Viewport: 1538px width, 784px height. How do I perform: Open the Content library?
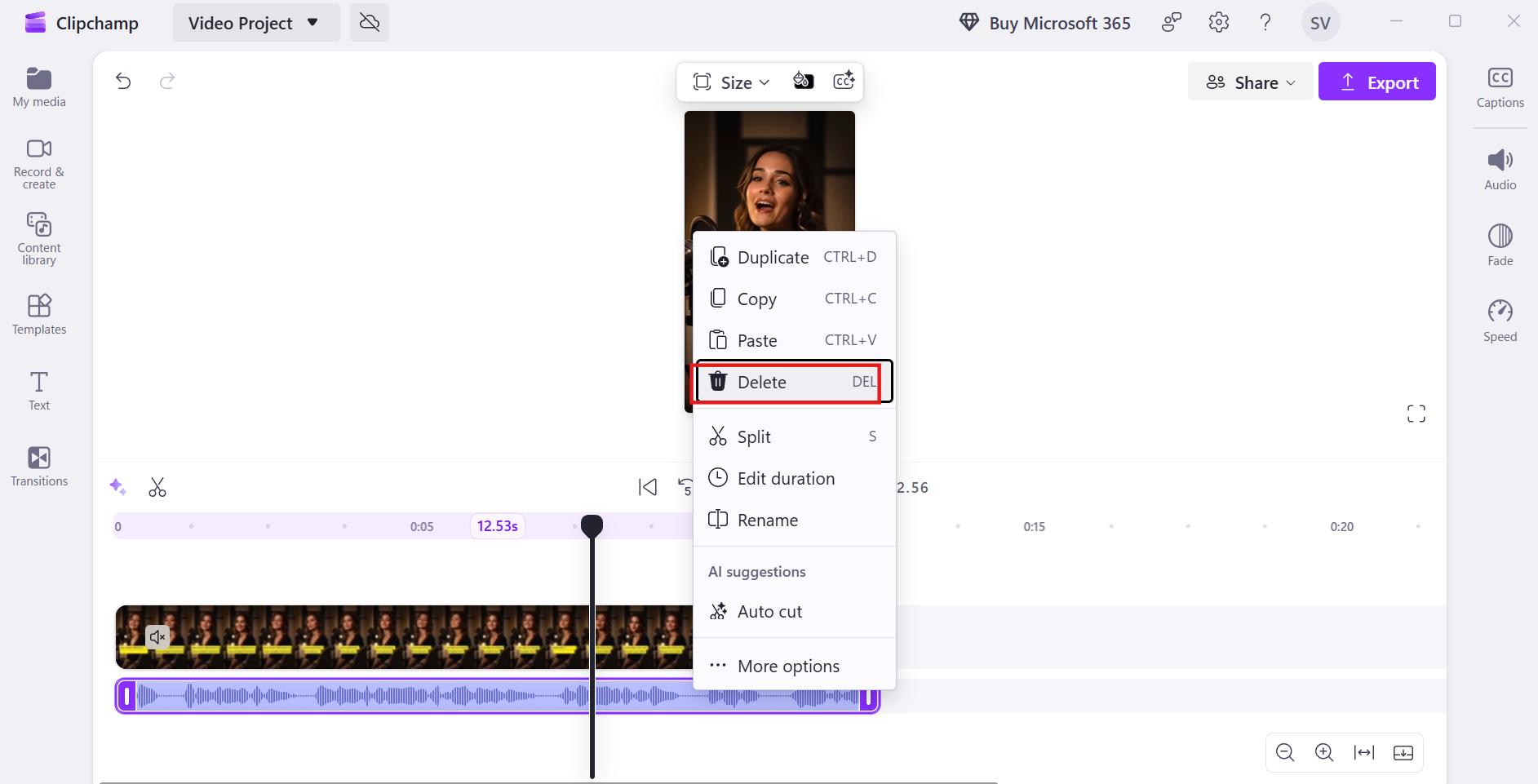click(x=39, y=239)
